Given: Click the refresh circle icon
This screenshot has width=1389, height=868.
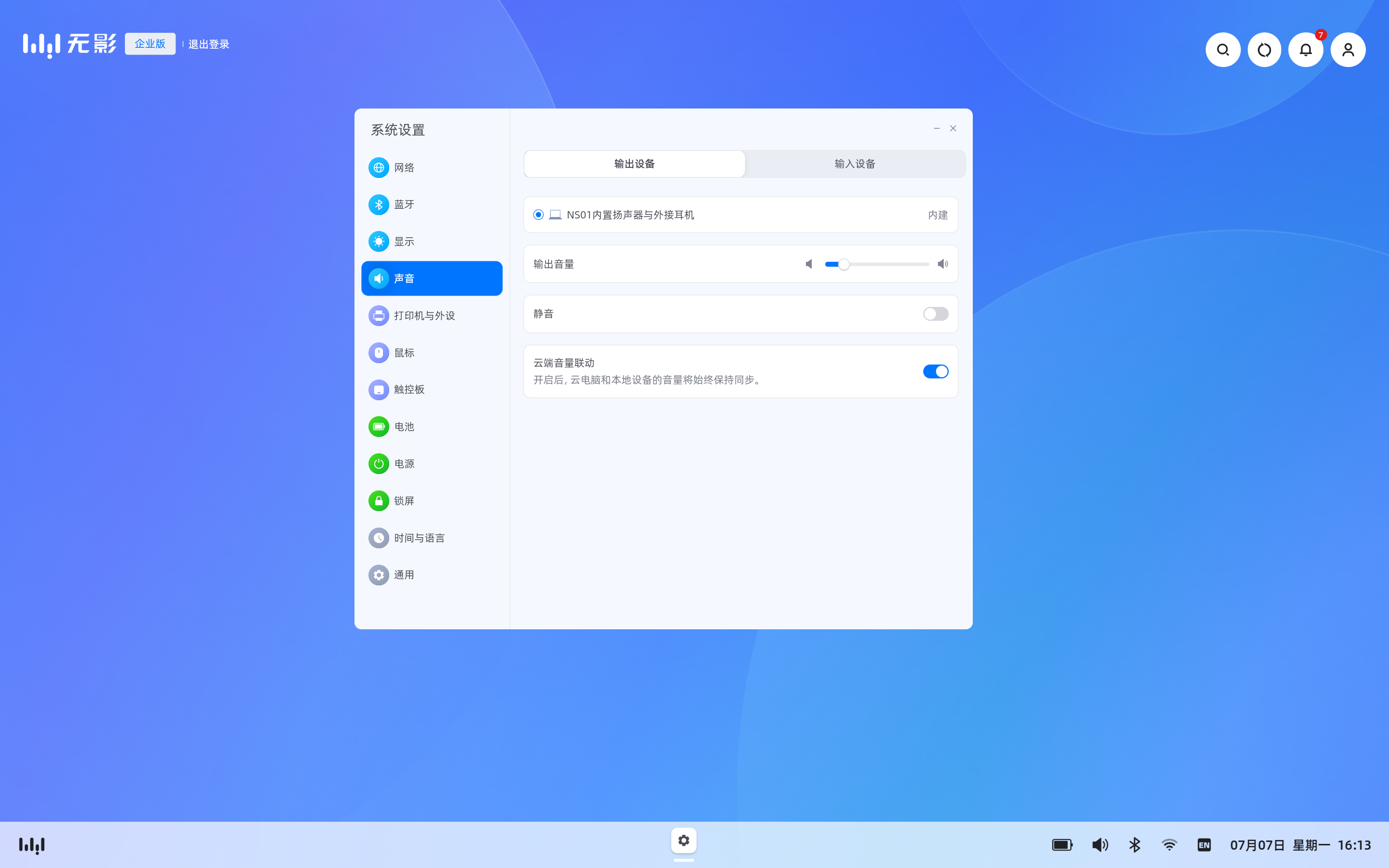Looking at the screenshot, I should click(x=1265, y=50).
